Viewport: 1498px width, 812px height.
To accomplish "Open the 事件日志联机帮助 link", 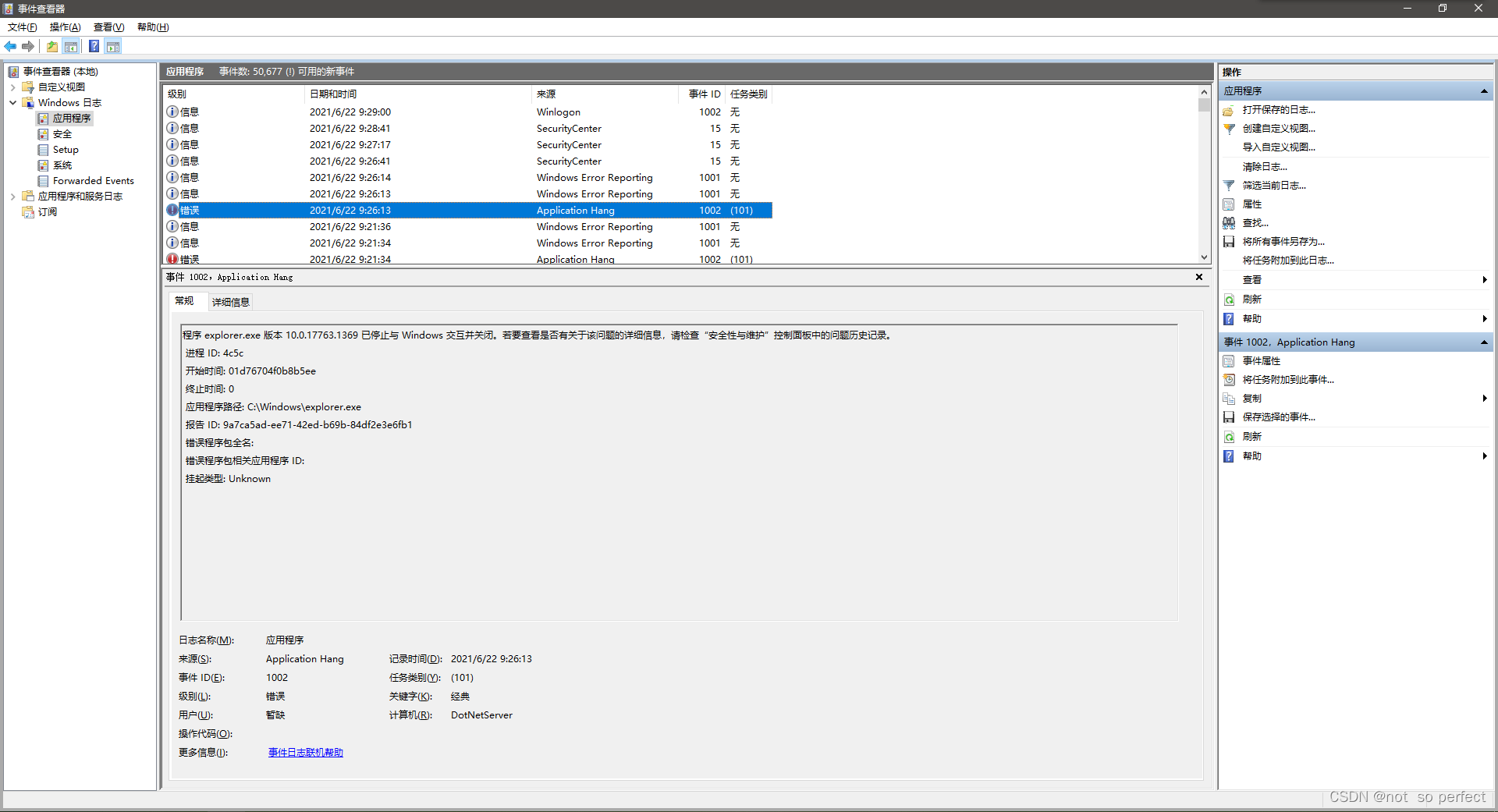I will tap(306, 753).
